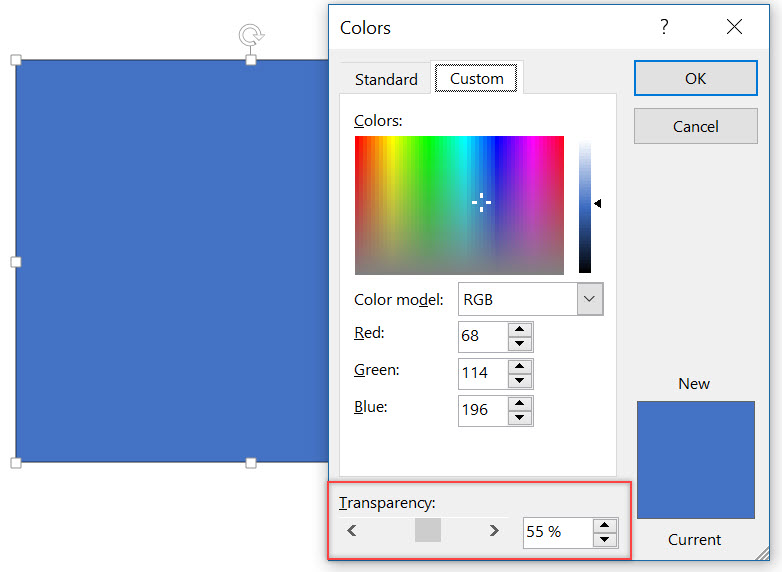Click the Green value field
The image size is (782, 572).
coord(483,373)
